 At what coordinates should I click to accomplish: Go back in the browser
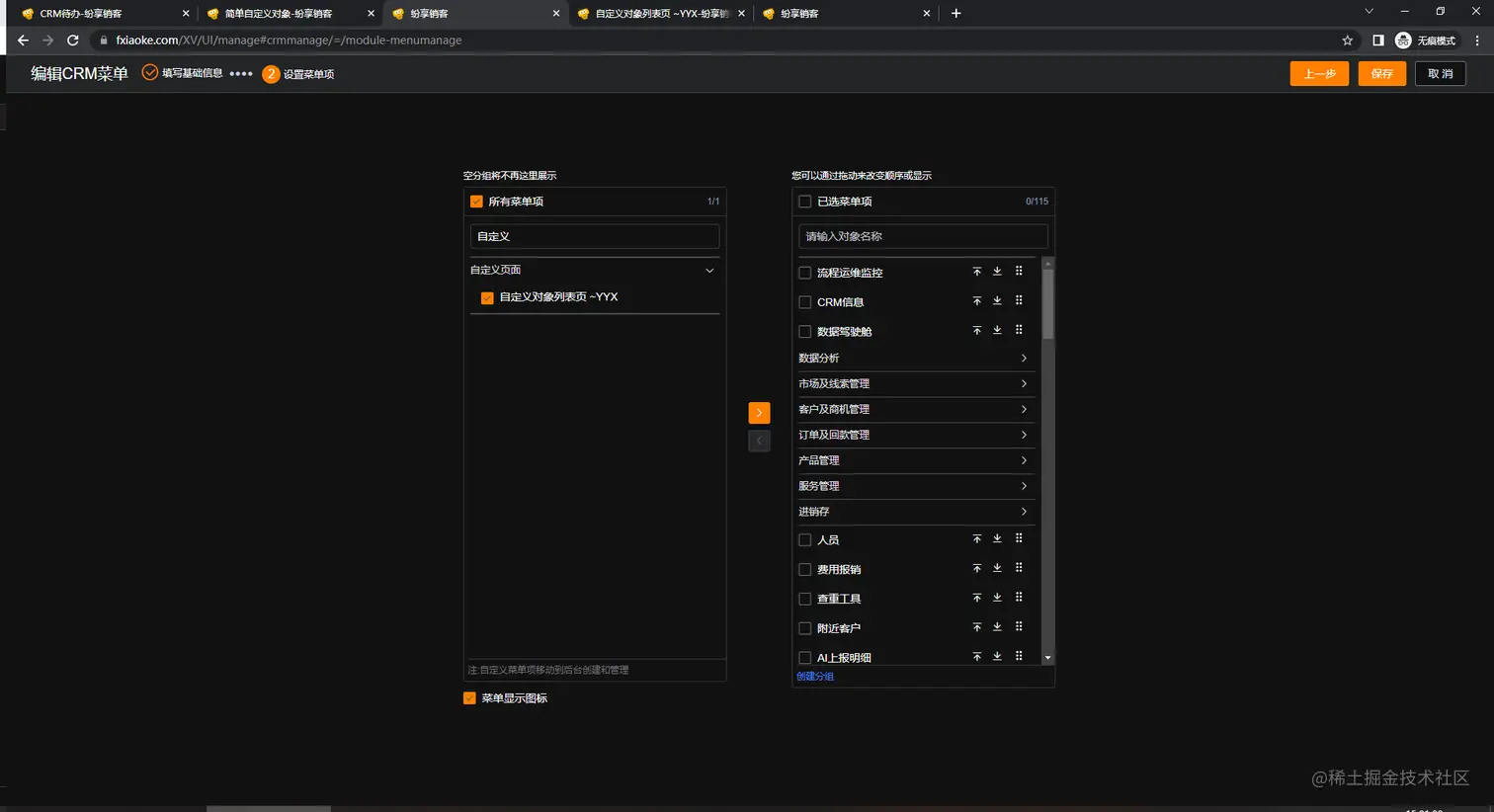tap(23, 41)
